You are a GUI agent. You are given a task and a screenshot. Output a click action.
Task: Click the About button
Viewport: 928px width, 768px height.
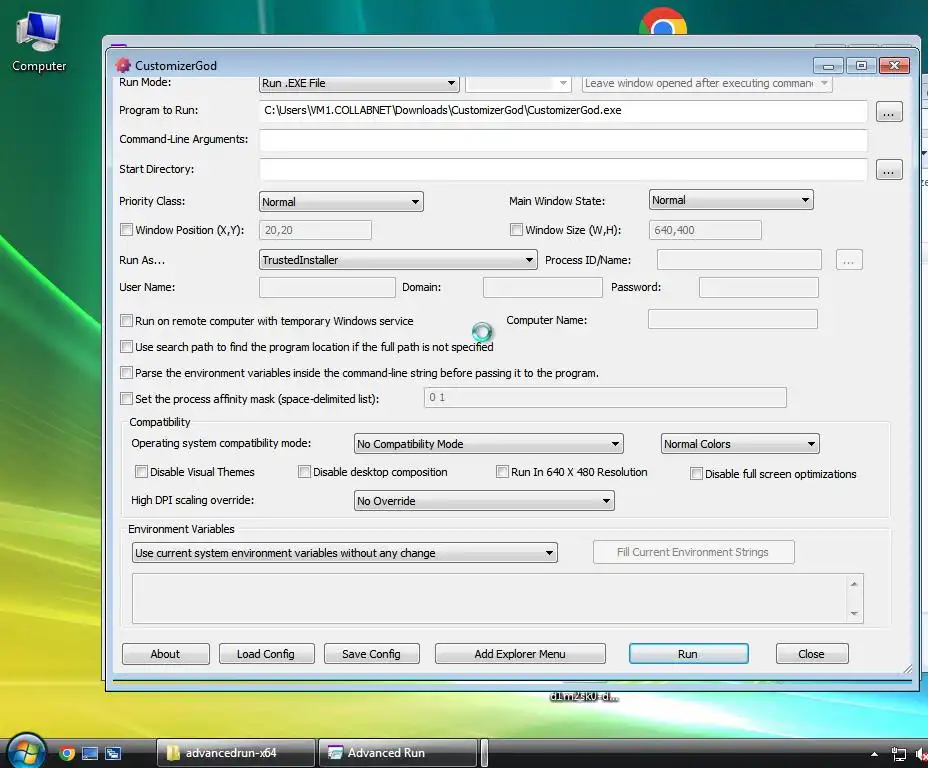[x=165, y=654]
